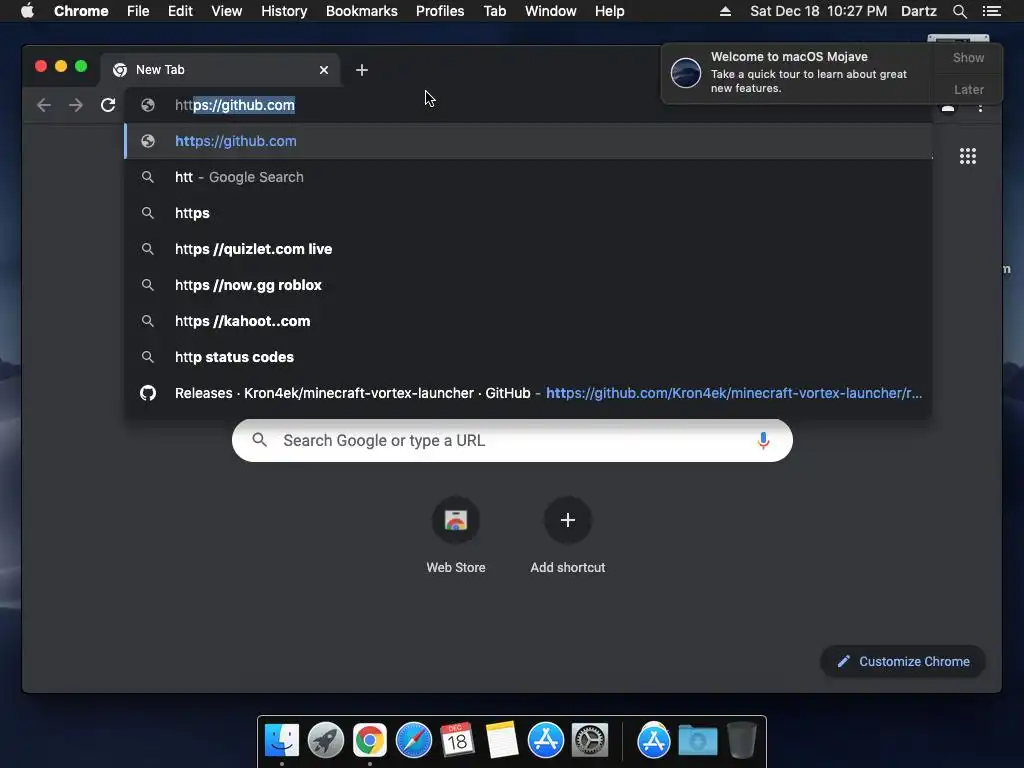Click Show on the macOS Mojave notification
Screen dimensions: 1024x768
pos(968,58)
